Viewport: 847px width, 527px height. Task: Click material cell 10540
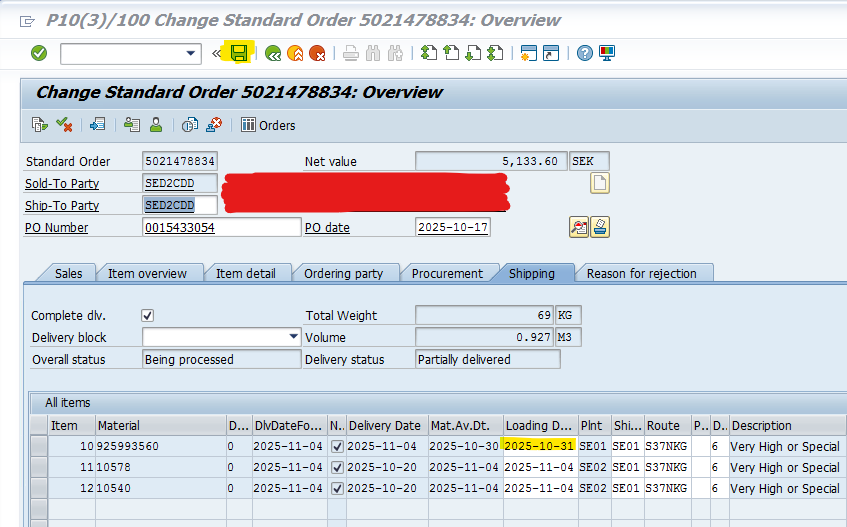161,489
